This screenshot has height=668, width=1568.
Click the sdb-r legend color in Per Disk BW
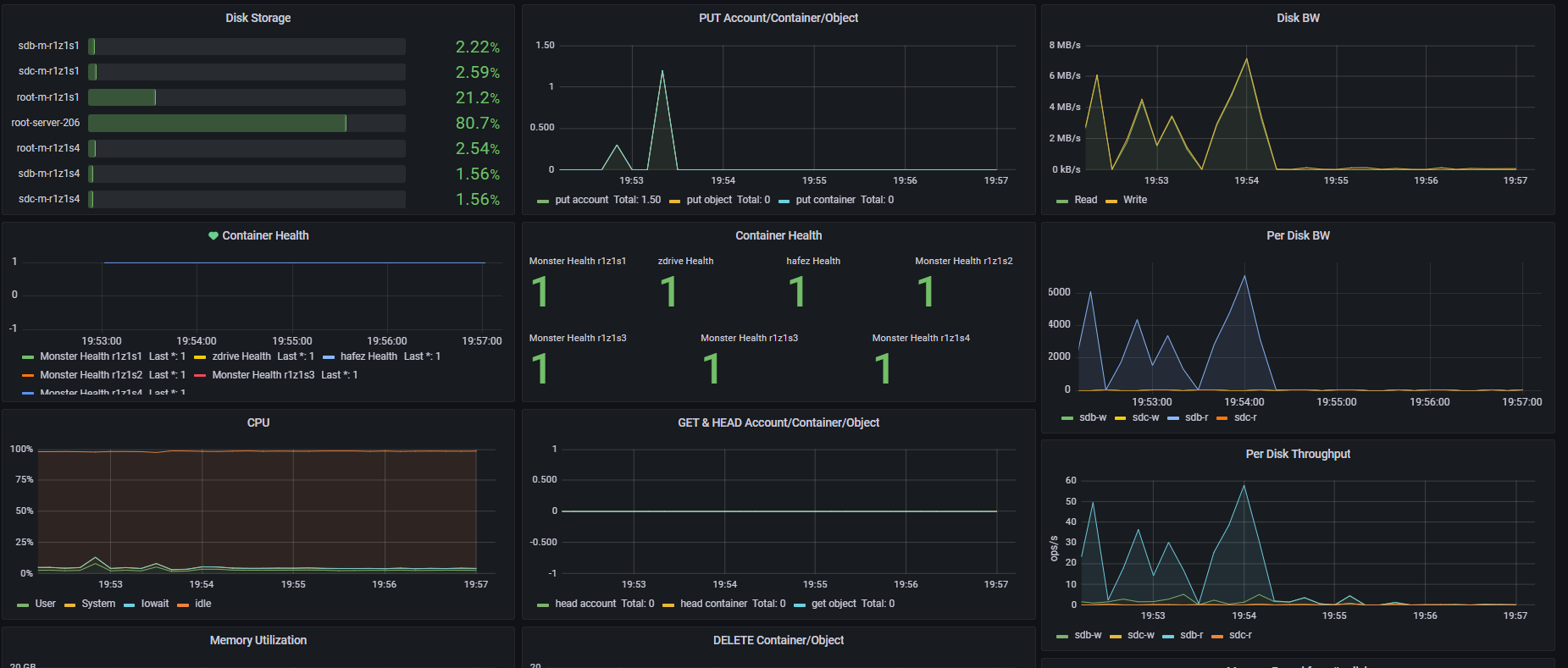(x=1173, y=418)
